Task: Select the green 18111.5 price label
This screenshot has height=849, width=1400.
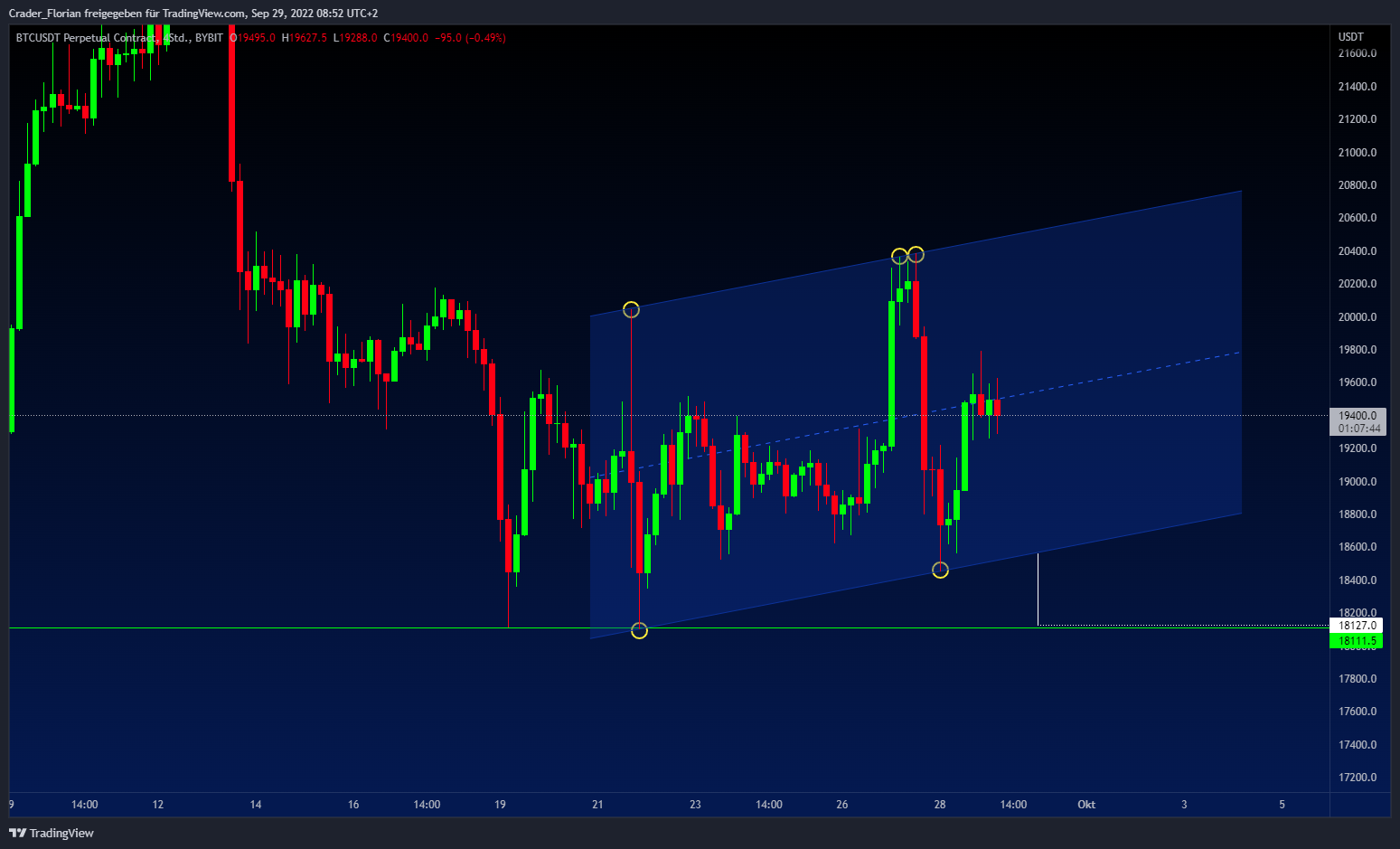Action: pyautogui.click(x=1357, y=641)
